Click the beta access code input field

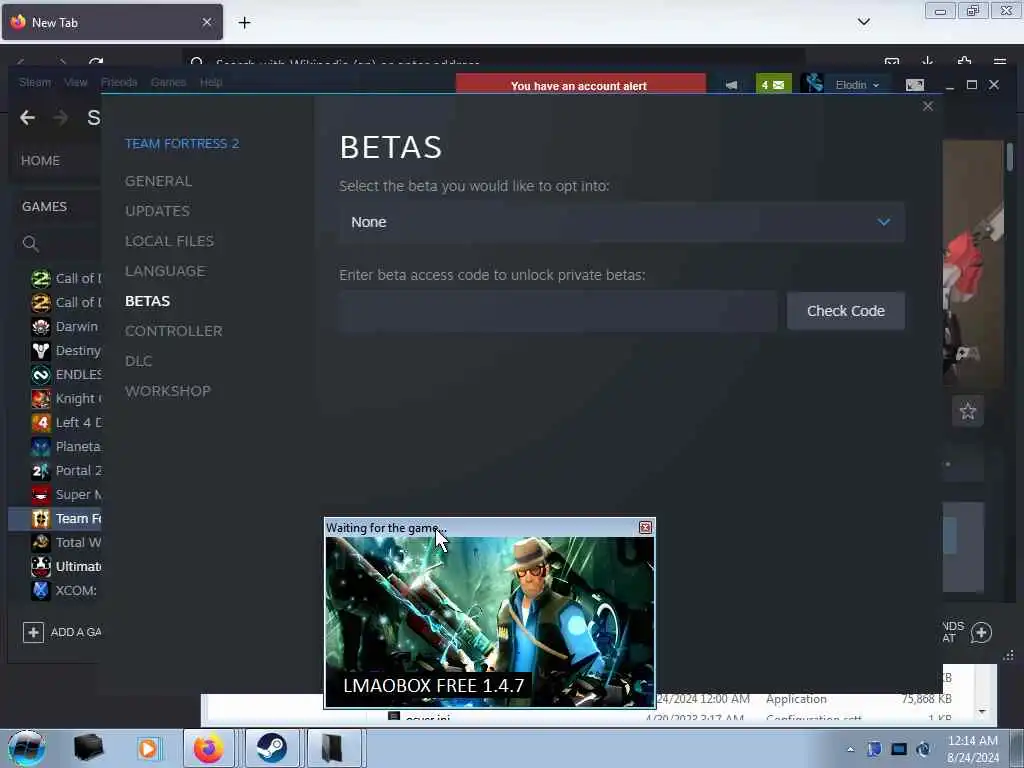tap(558, 311)
